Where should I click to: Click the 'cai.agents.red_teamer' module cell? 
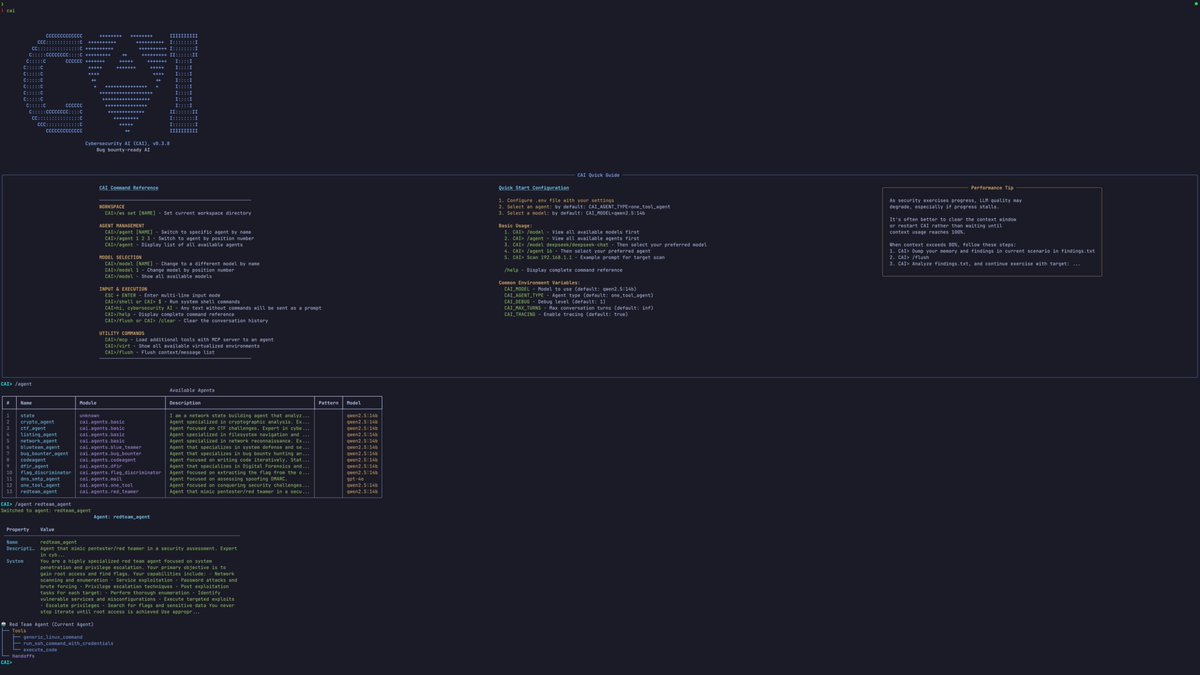click(x=110, y=492)
